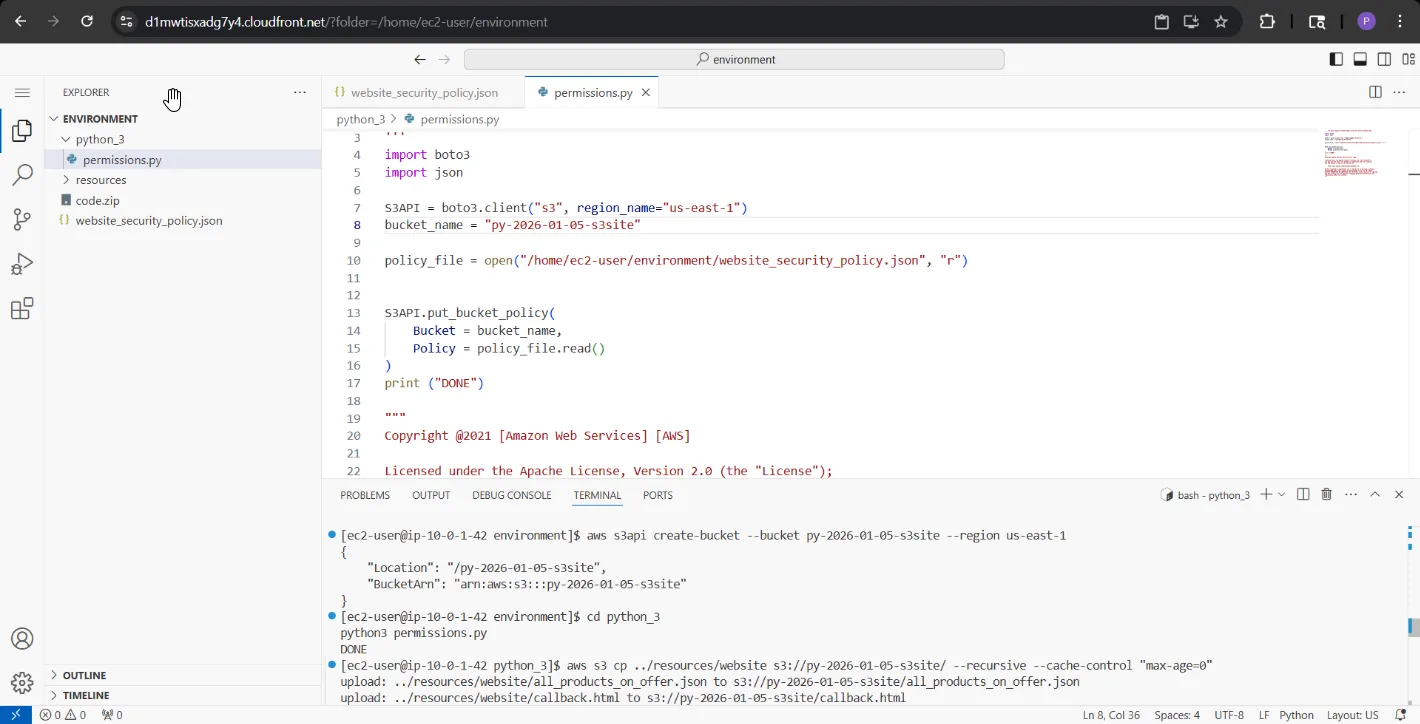
Task: Close the permissions.py tab
Action: [x=646, y=92]
